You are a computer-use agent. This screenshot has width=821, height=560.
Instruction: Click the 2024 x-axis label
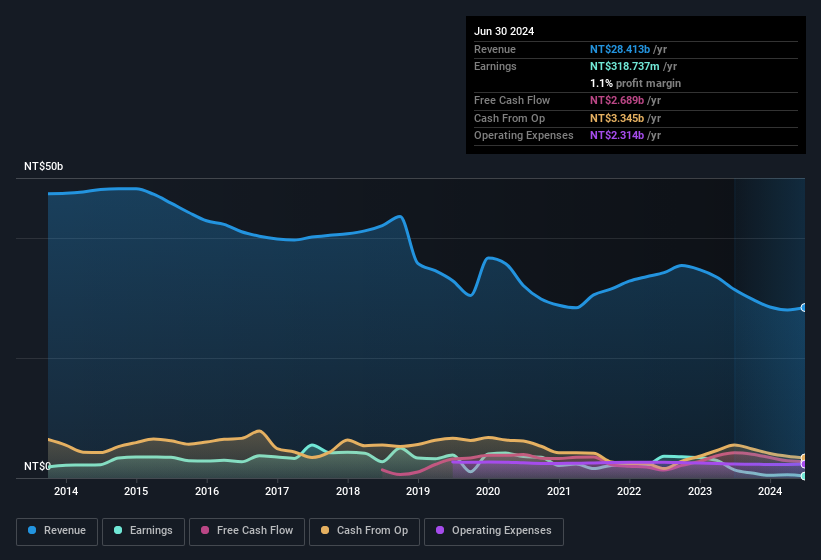tap(770, 491)
